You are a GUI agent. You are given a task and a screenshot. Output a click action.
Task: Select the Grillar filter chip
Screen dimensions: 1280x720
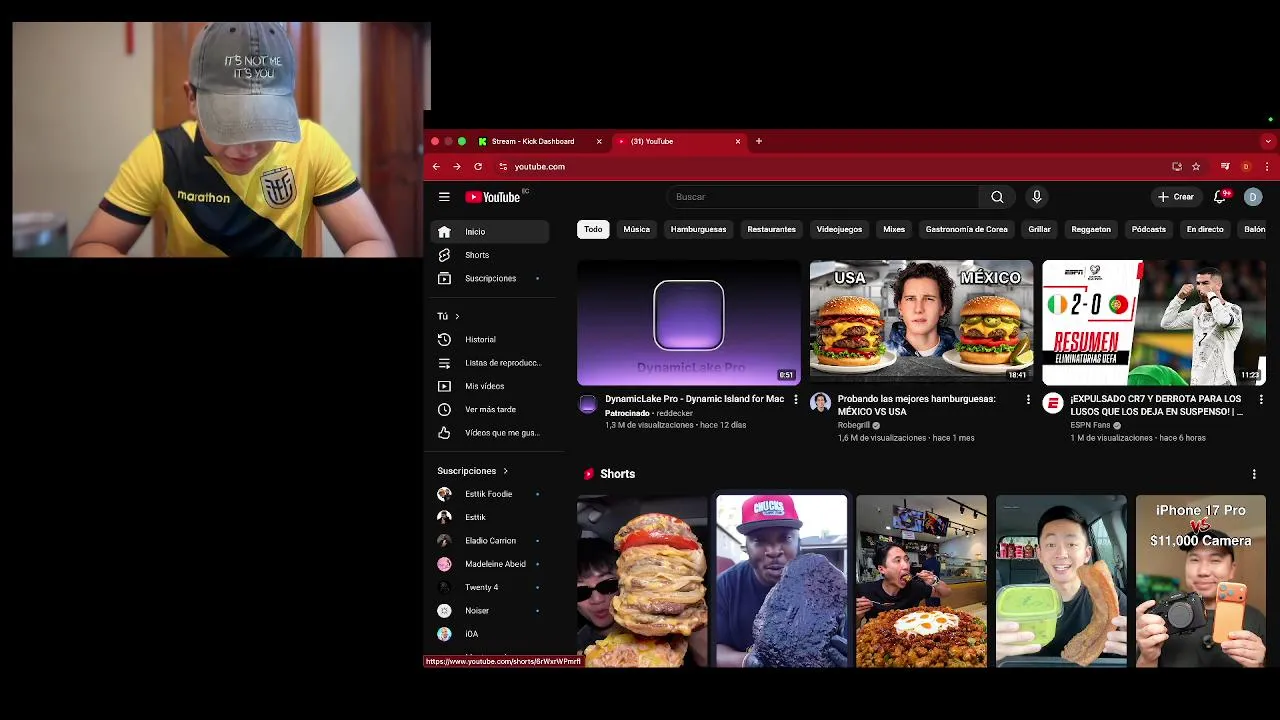coord(1040,229)
